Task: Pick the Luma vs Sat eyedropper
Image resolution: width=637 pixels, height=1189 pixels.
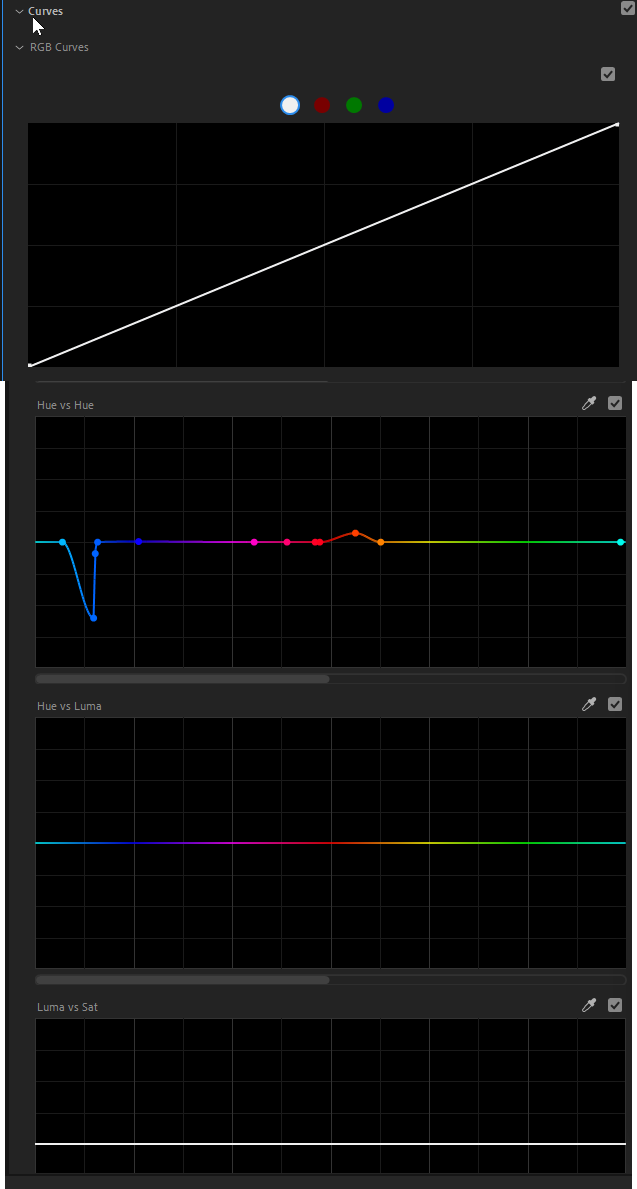Action: (x=590, y=1005)
